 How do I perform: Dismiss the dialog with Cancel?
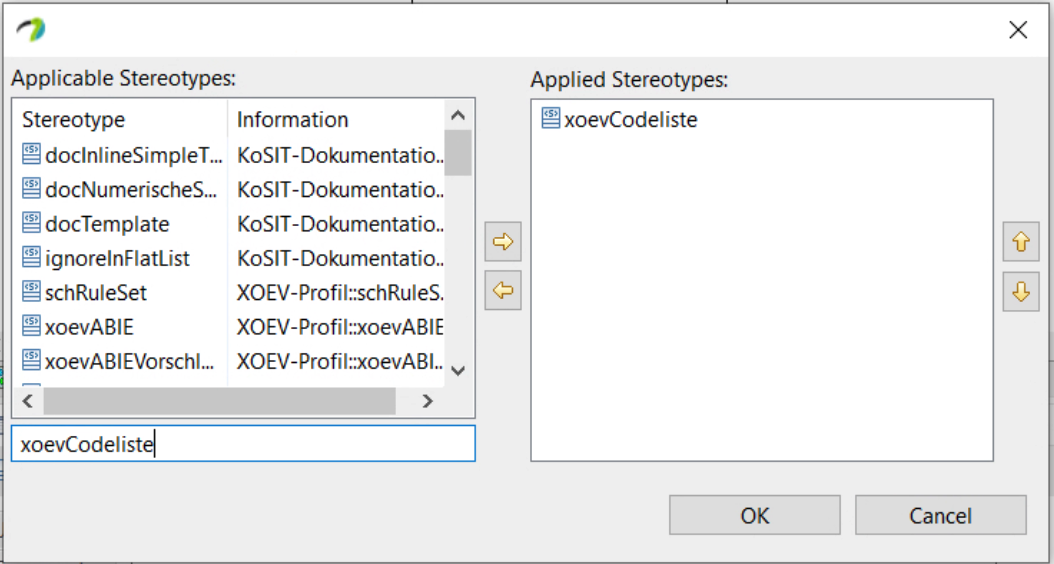coord(940,516)
